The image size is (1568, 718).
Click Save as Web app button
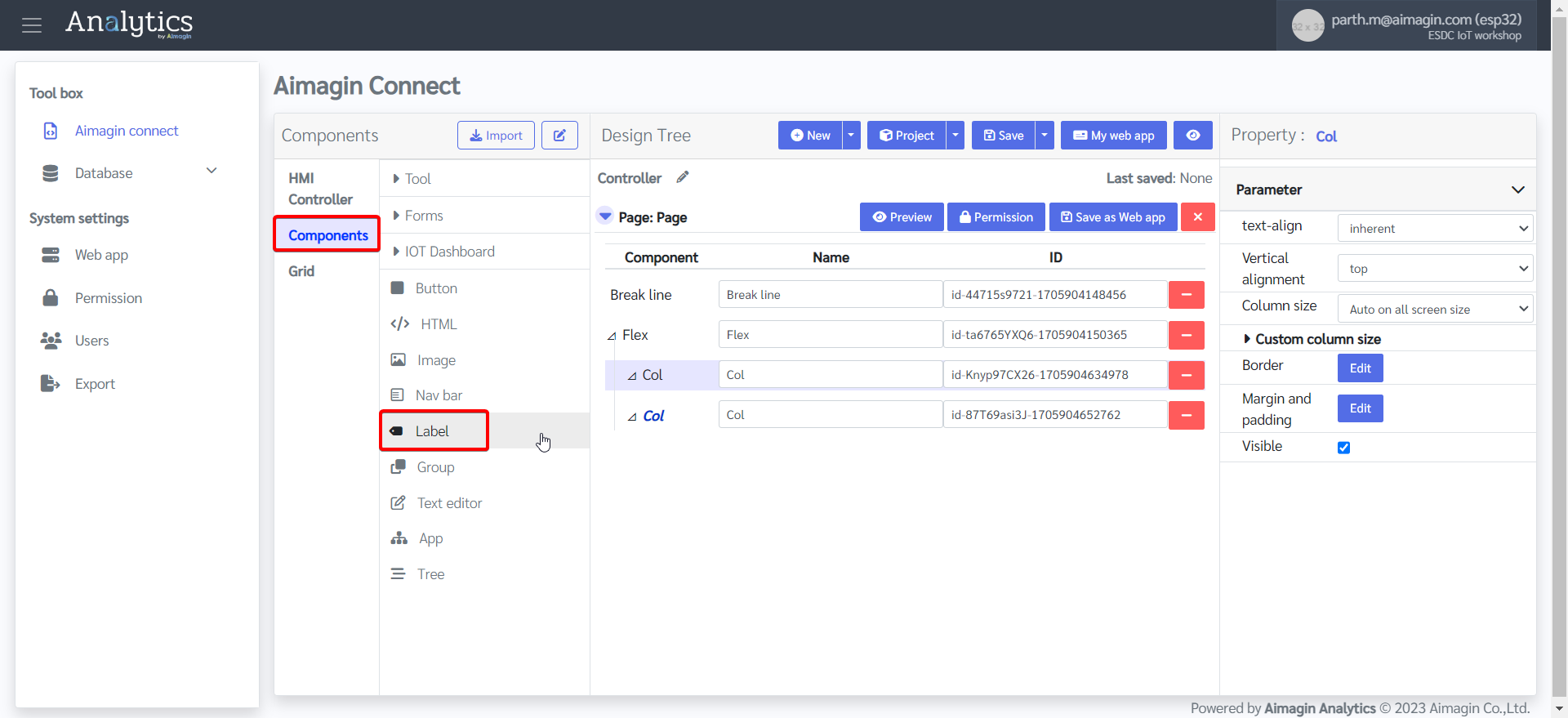click(x=1113, y=217)
